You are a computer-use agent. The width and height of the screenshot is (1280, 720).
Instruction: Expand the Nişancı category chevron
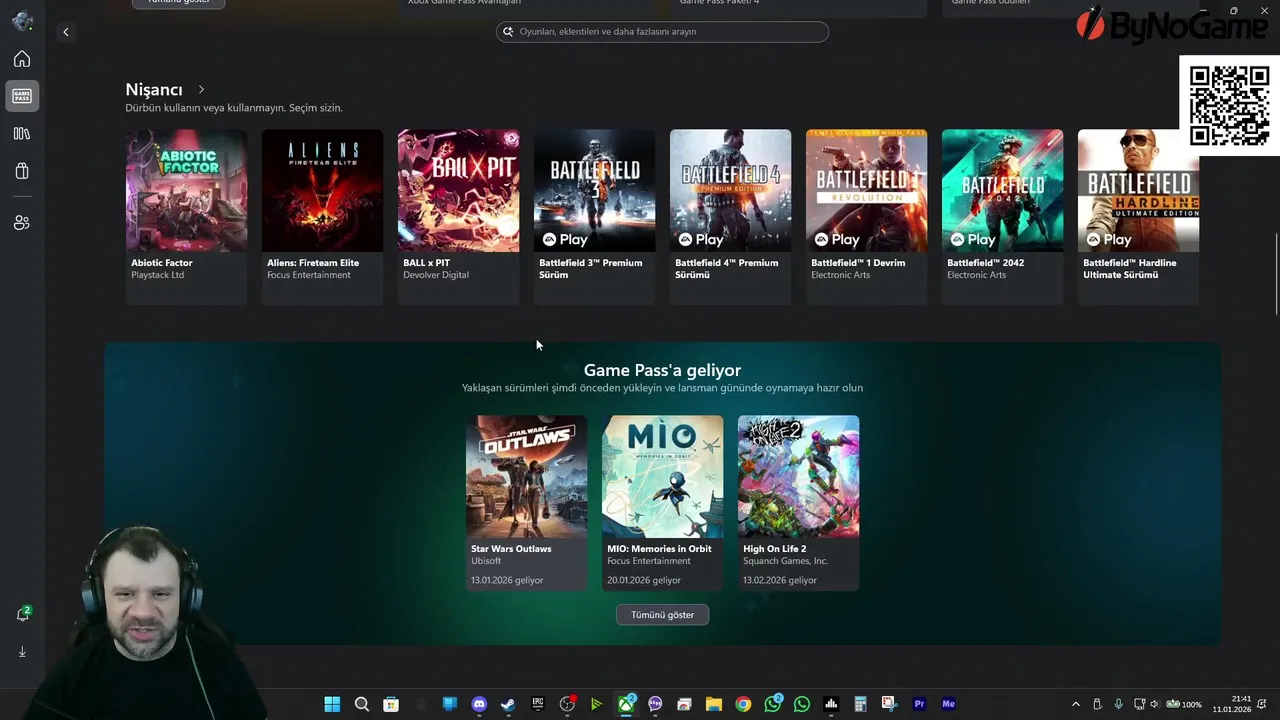(201, 90)
